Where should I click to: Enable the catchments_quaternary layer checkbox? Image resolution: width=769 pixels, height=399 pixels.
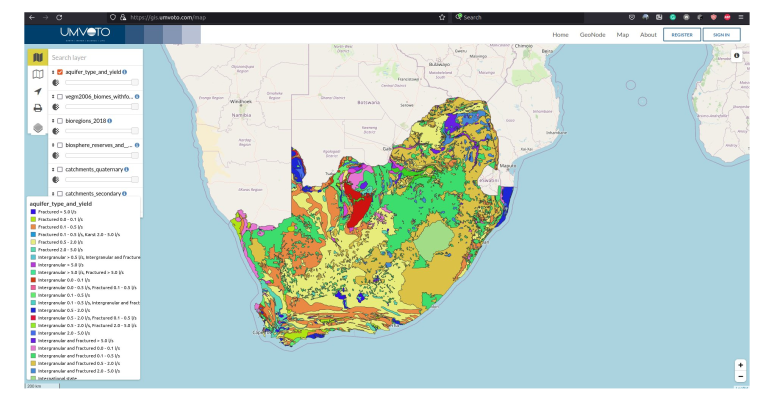[60, 169]
